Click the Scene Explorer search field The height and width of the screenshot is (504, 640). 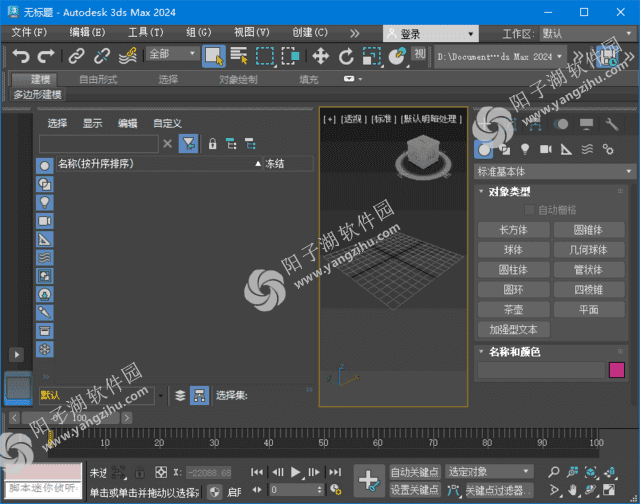pos(99,144)
